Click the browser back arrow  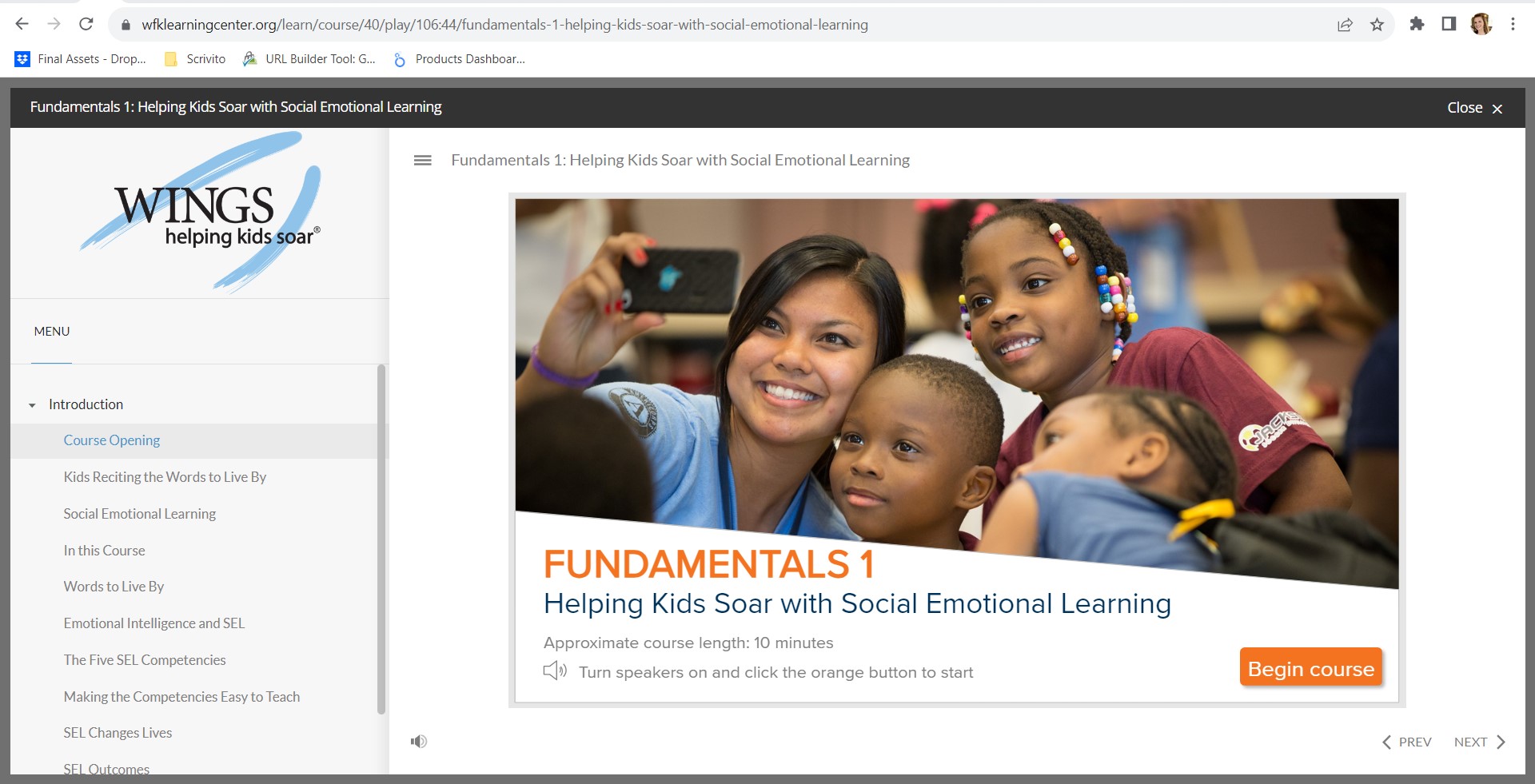(x=22, y=24)
